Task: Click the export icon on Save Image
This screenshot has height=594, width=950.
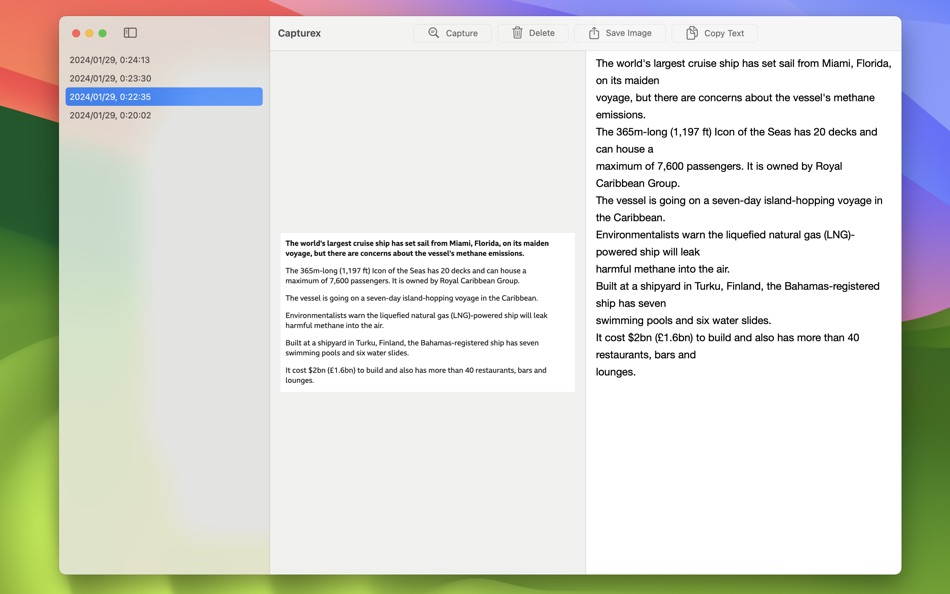Action: 596,32
